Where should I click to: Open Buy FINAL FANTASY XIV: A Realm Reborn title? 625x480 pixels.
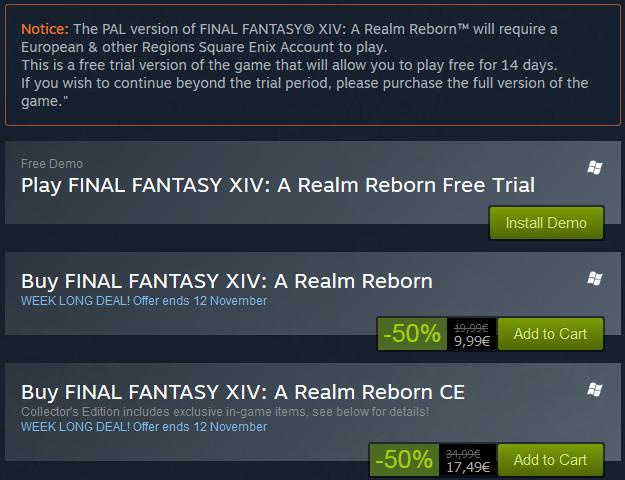227,281
